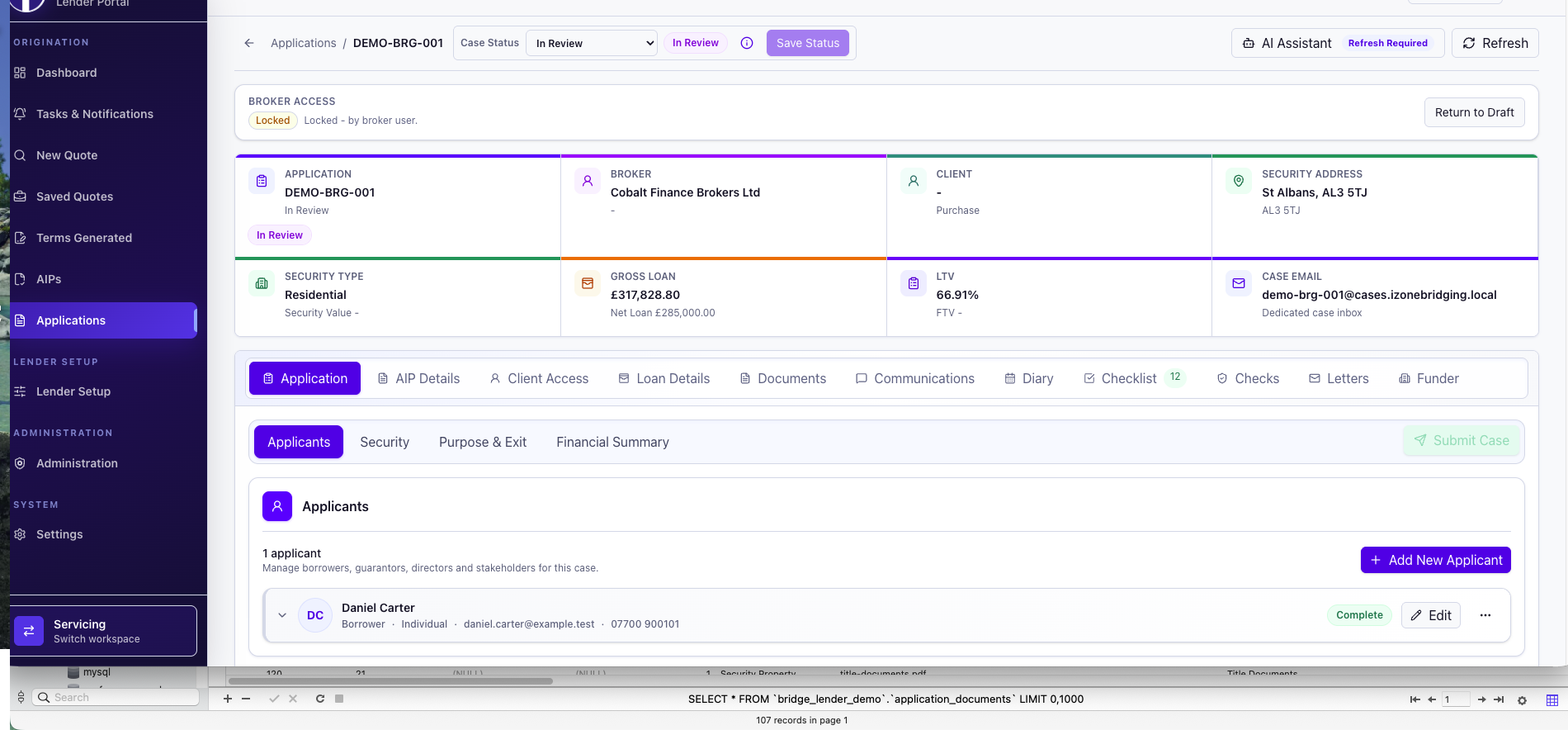
Task: Toggle the grid view icon at bottom right
Action: coord(1551,699)
